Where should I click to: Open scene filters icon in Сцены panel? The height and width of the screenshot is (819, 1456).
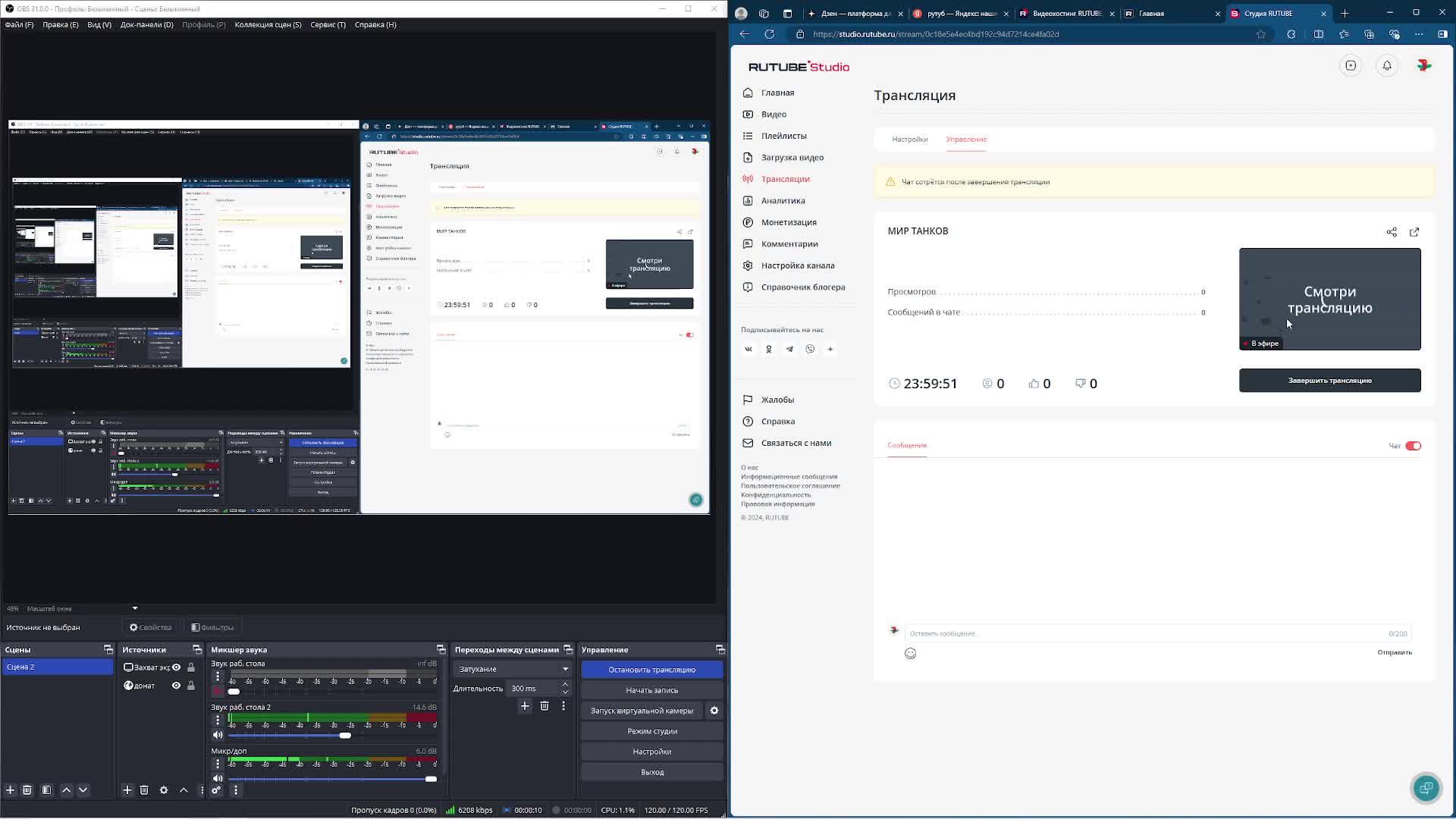46,790
